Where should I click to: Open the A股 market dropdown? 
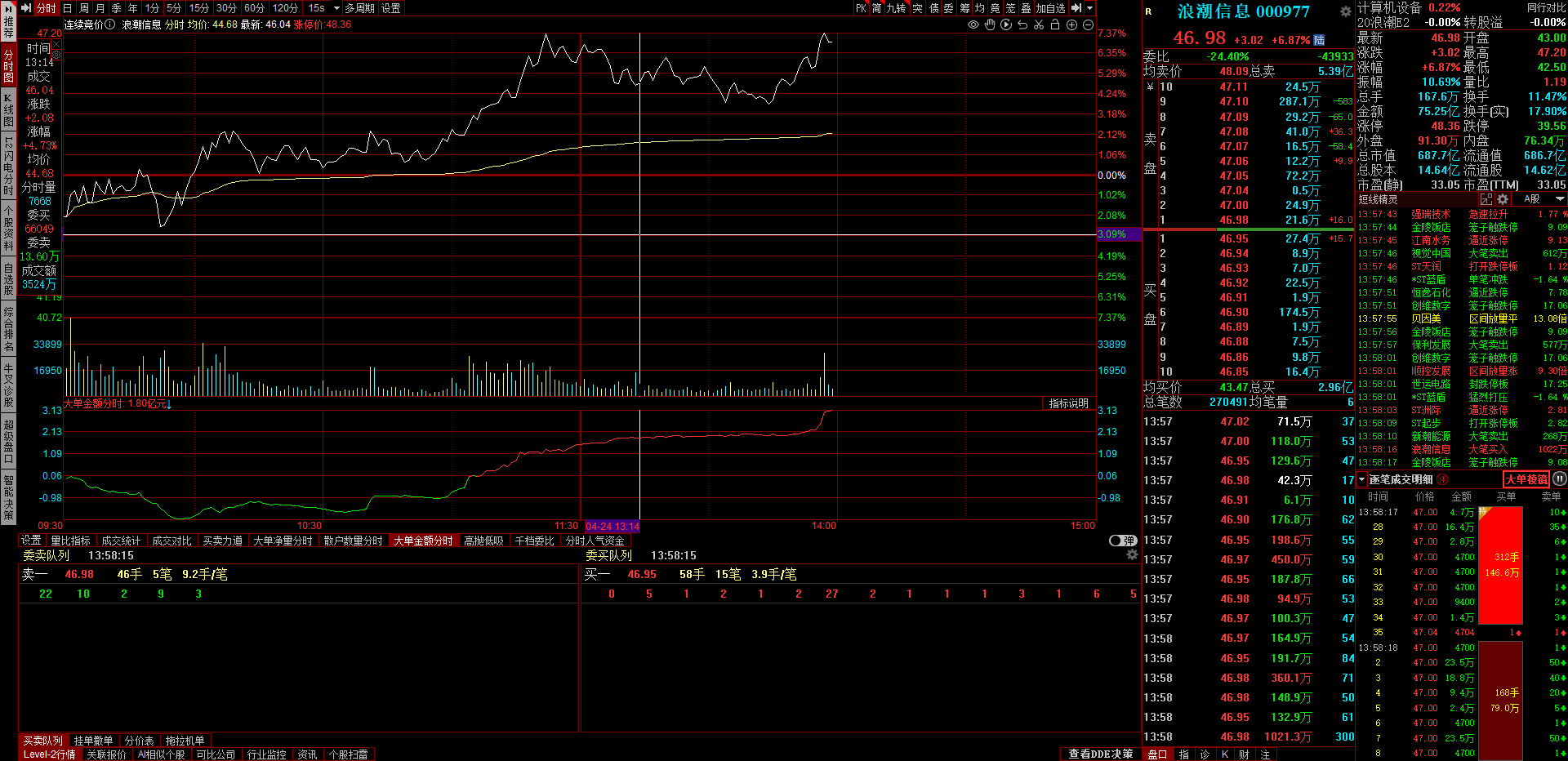[1543, 199]
